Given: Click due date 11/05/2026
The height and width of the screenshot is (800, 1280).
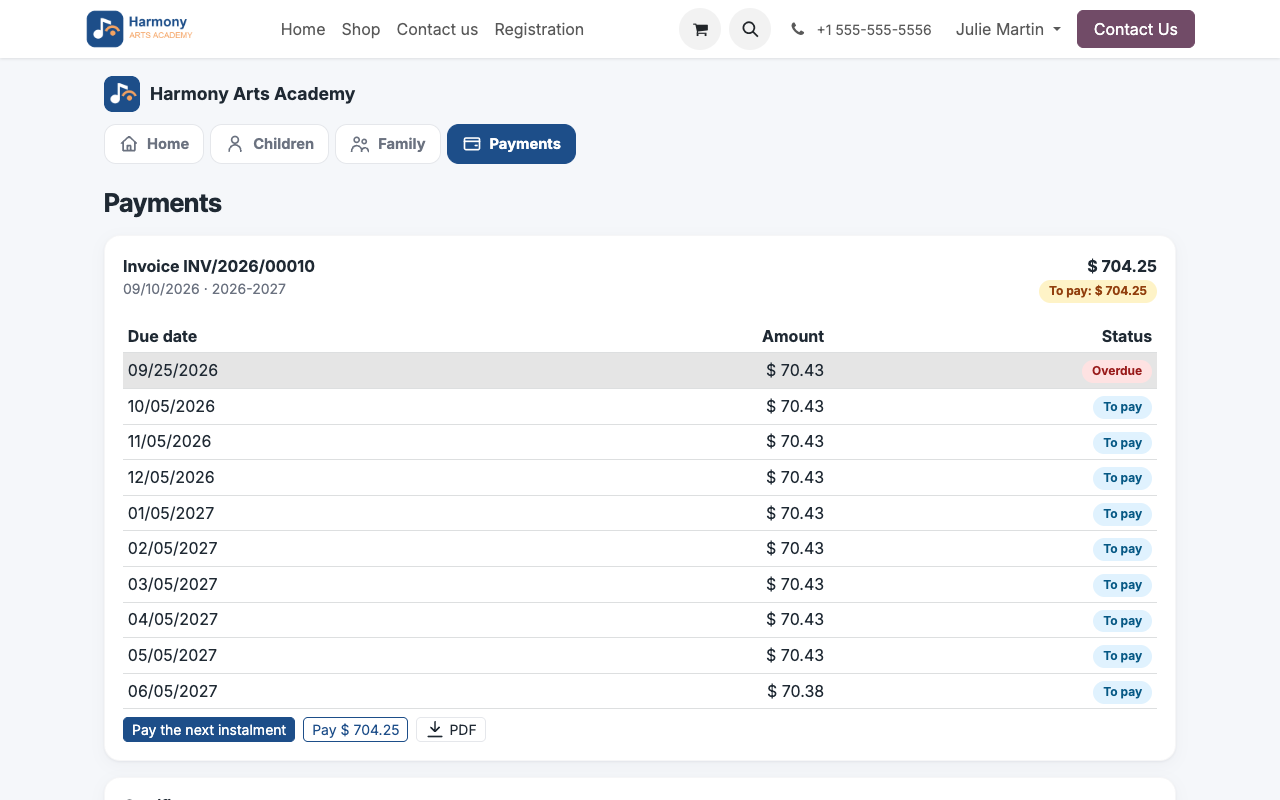Looking at the screenshot, I should pyautogui.click(x=169, y=441).
